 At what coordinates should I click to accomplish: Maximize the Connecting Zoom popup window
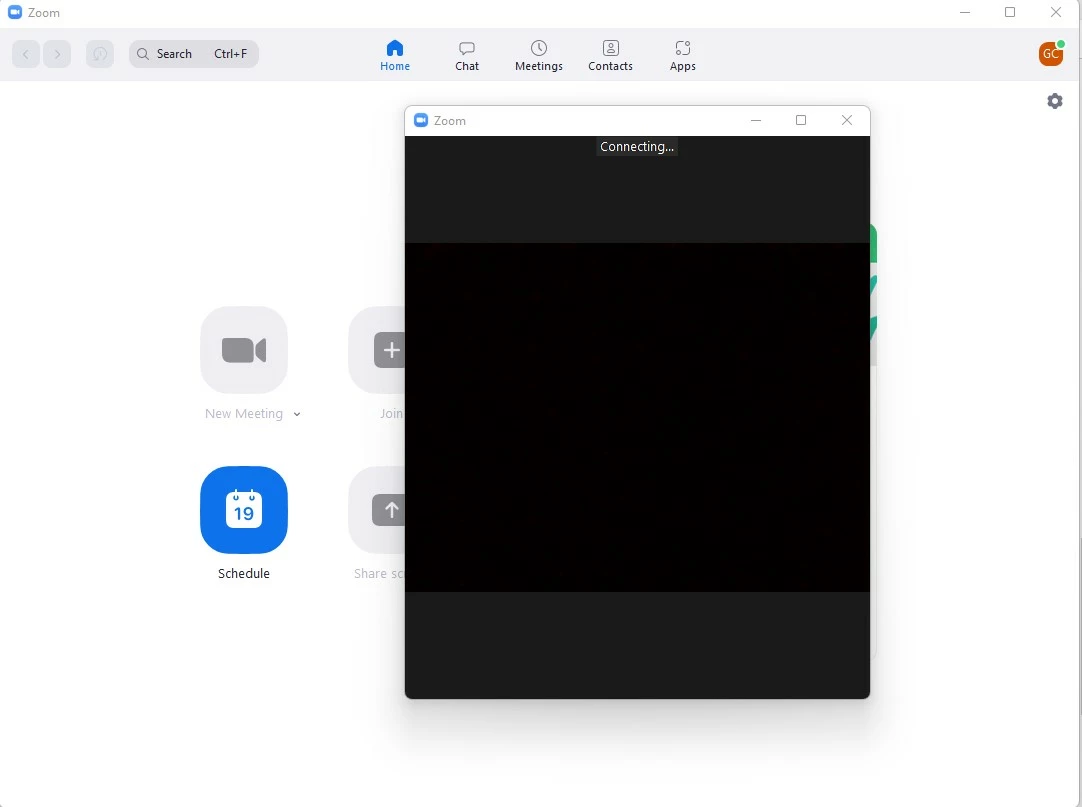800,120
